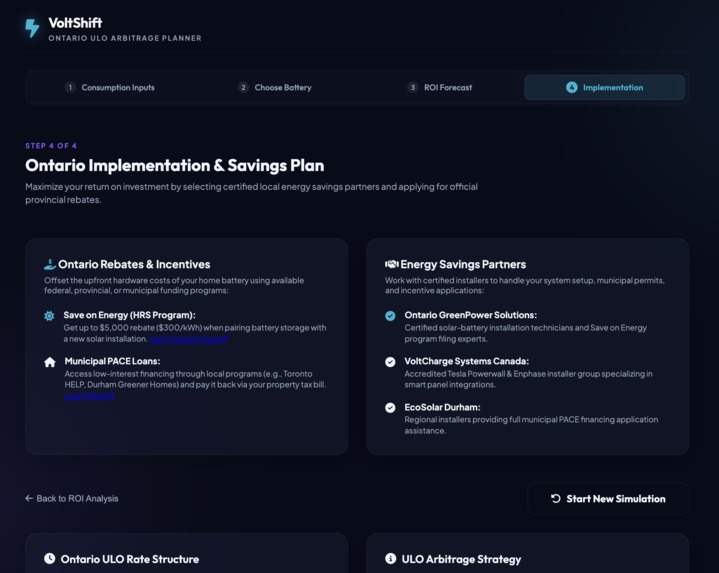Select the Implementation step tab
The image size is (719, 573).
point(604,87)
